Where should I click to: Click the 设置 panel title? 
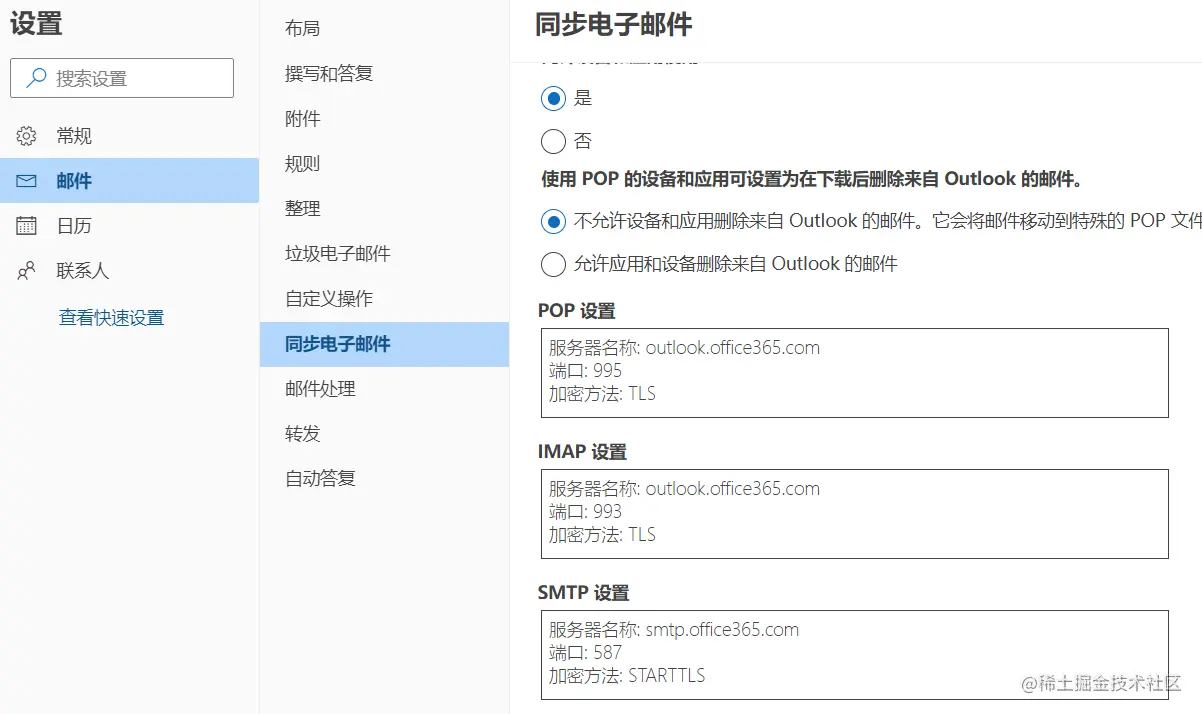click(x=36, y=24)
